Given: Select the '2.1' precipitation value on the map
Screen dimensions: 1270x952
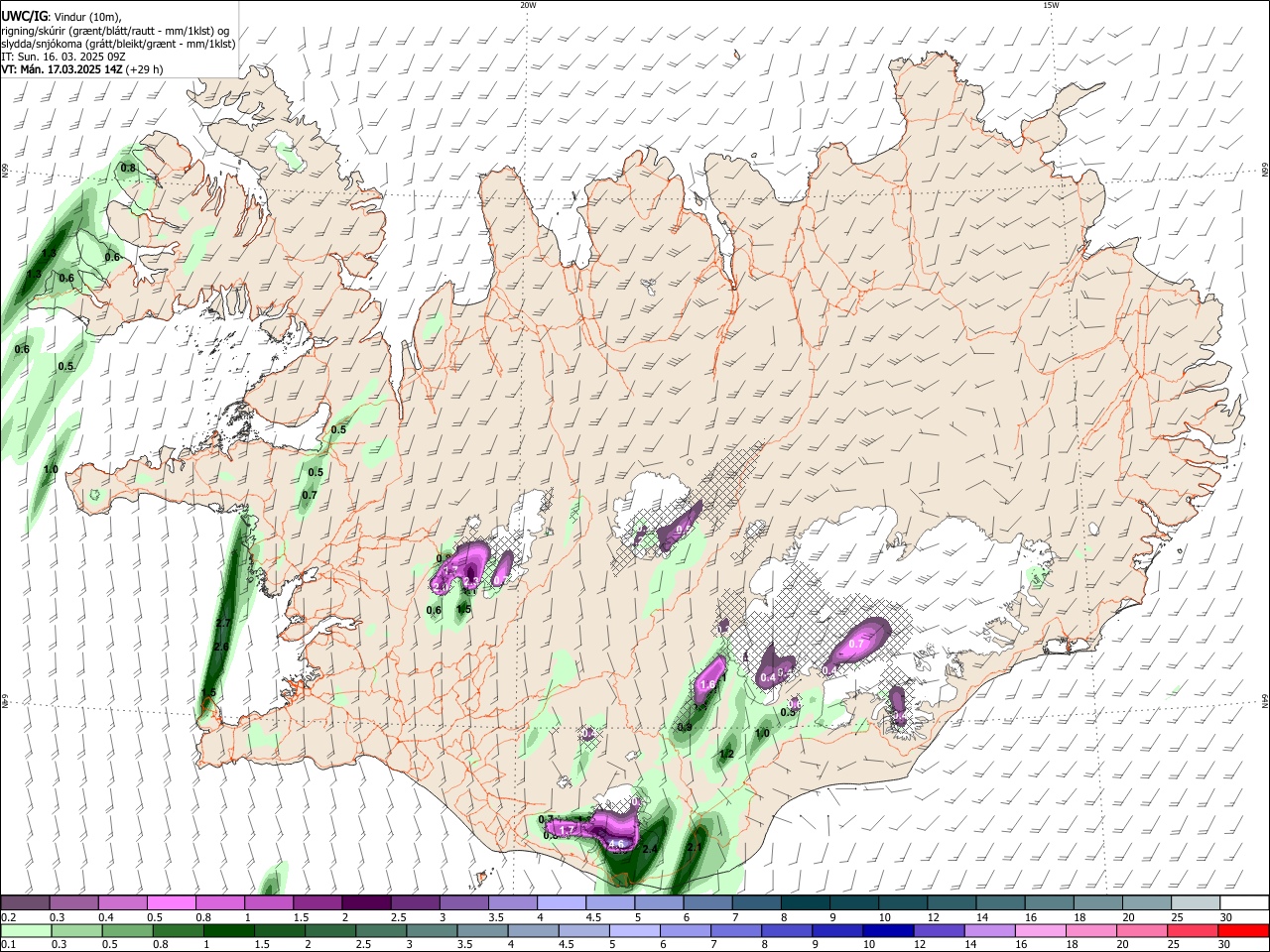Looking at the screenshot, I should pyautogui.click(x=694, y=848).
